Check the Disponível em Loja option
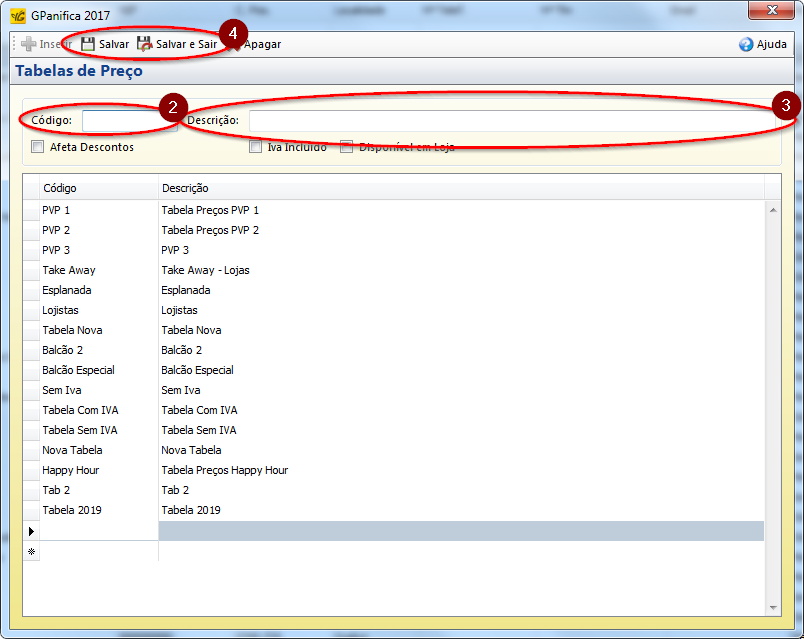The image size is (804, 639). [x=347, y=147]
